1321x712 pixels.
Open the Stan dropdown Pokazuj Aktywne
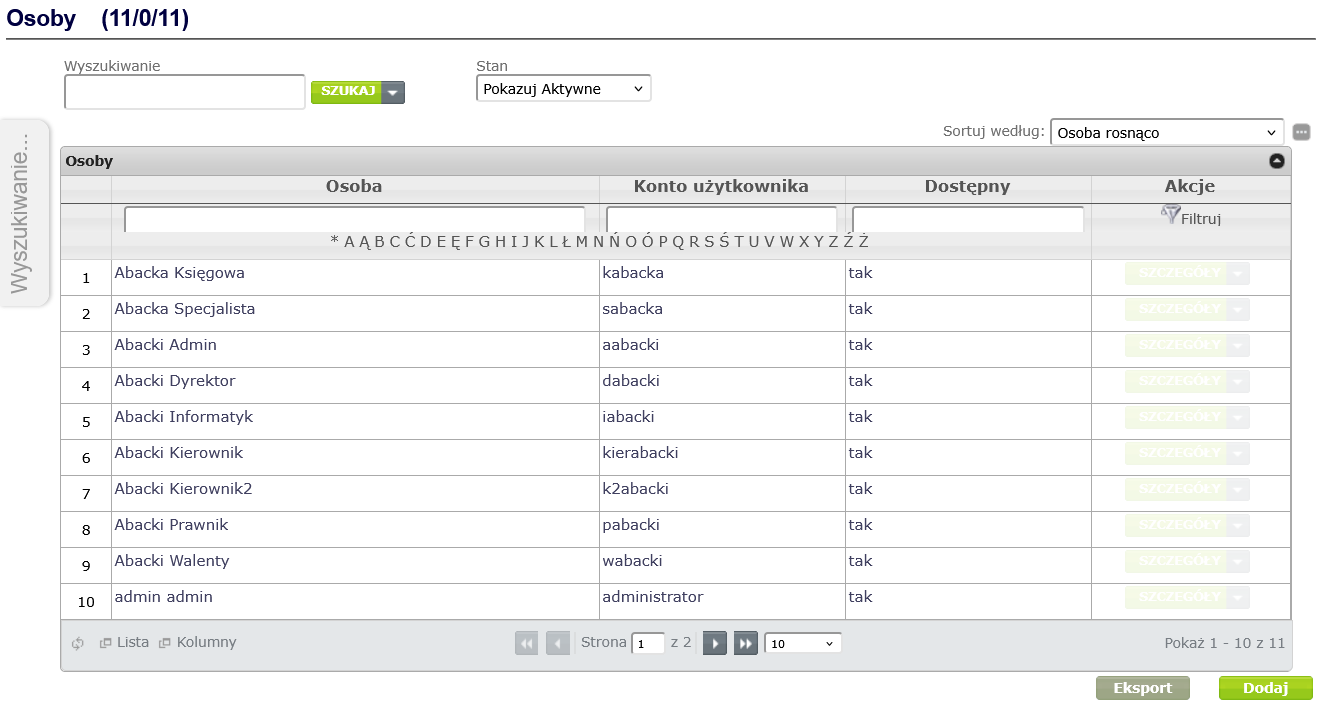point(563,89)
